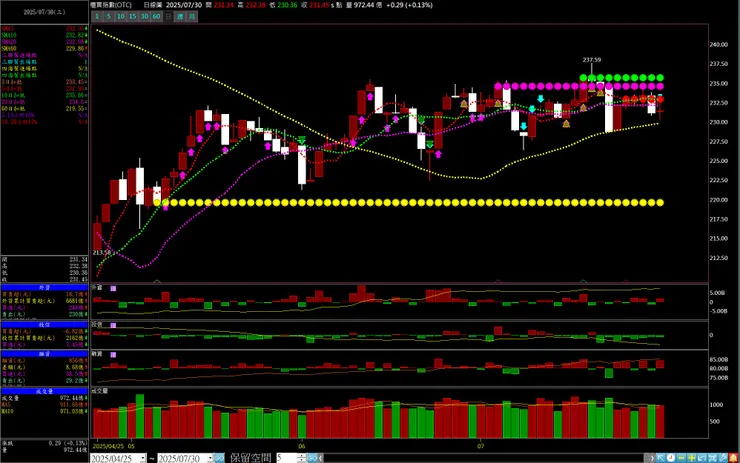740x463 pixels.
Task: Click the 保留空間 spinner arrows
Action: (x=302, y=458)
